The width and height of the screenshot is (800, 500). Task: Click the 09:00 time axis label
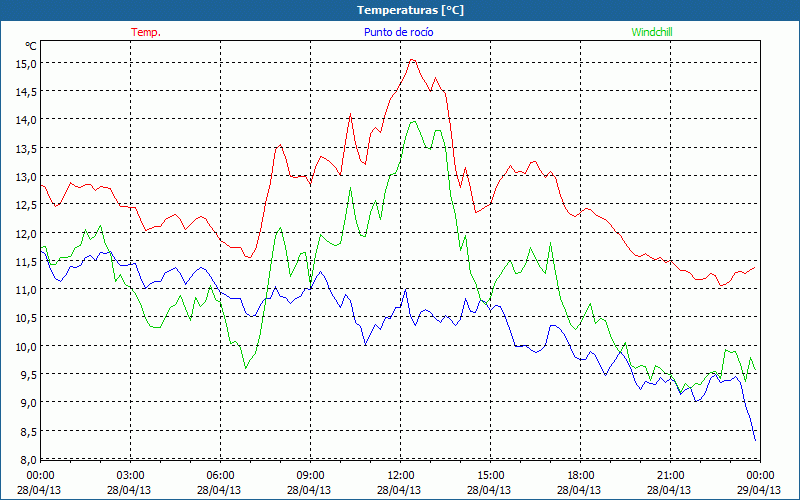pyautogui.click(x=310, y=476)
